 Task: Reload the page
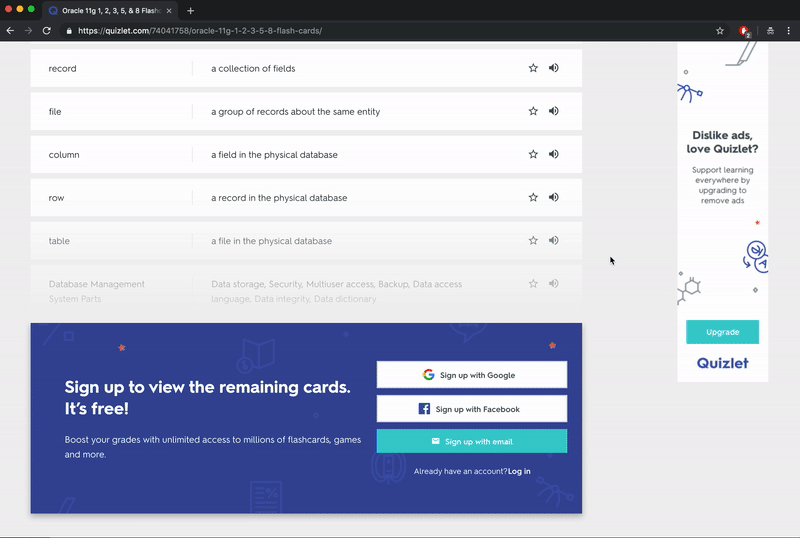[46, 31]
